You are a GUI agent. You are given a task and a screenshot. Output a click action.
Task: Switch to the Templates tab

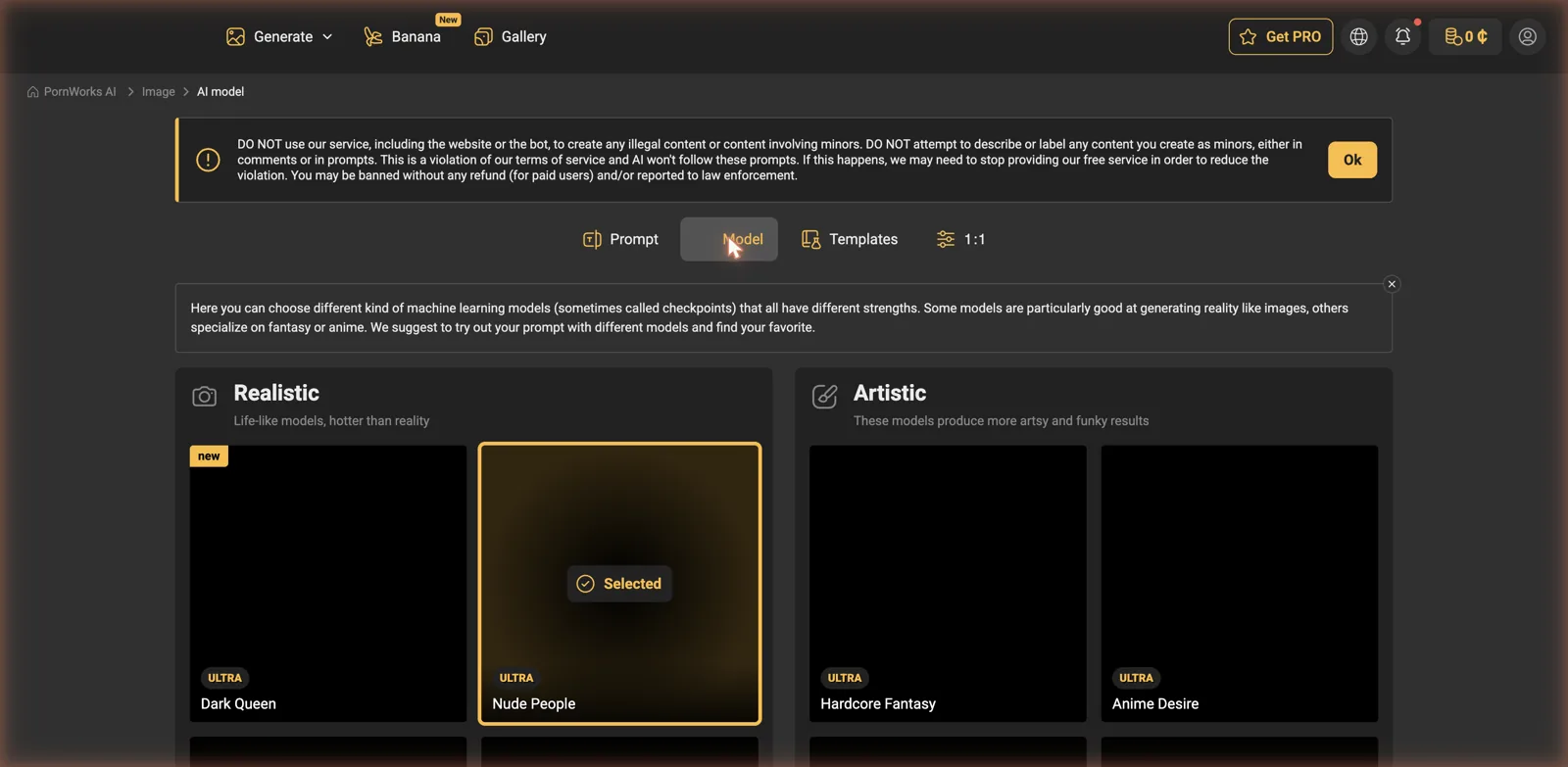(x=850, y=239)
